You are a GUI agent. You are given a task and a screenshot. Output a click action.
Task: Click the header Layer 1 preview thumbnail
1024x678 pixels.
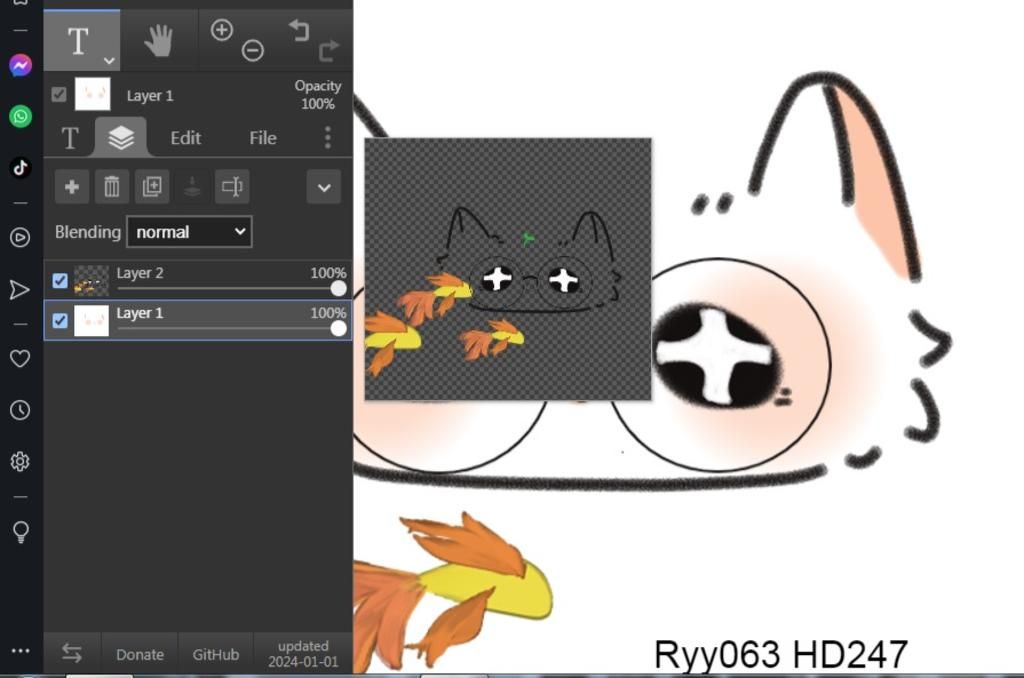coord(93,94)
